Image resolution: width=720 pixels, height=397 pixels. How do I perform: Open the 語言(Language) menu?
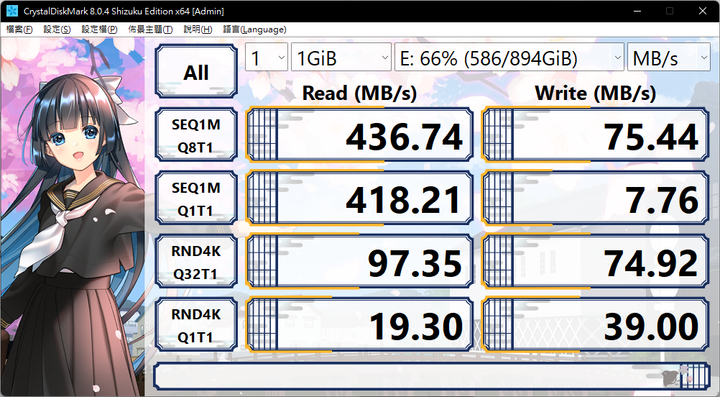click(x=254, y=29)
